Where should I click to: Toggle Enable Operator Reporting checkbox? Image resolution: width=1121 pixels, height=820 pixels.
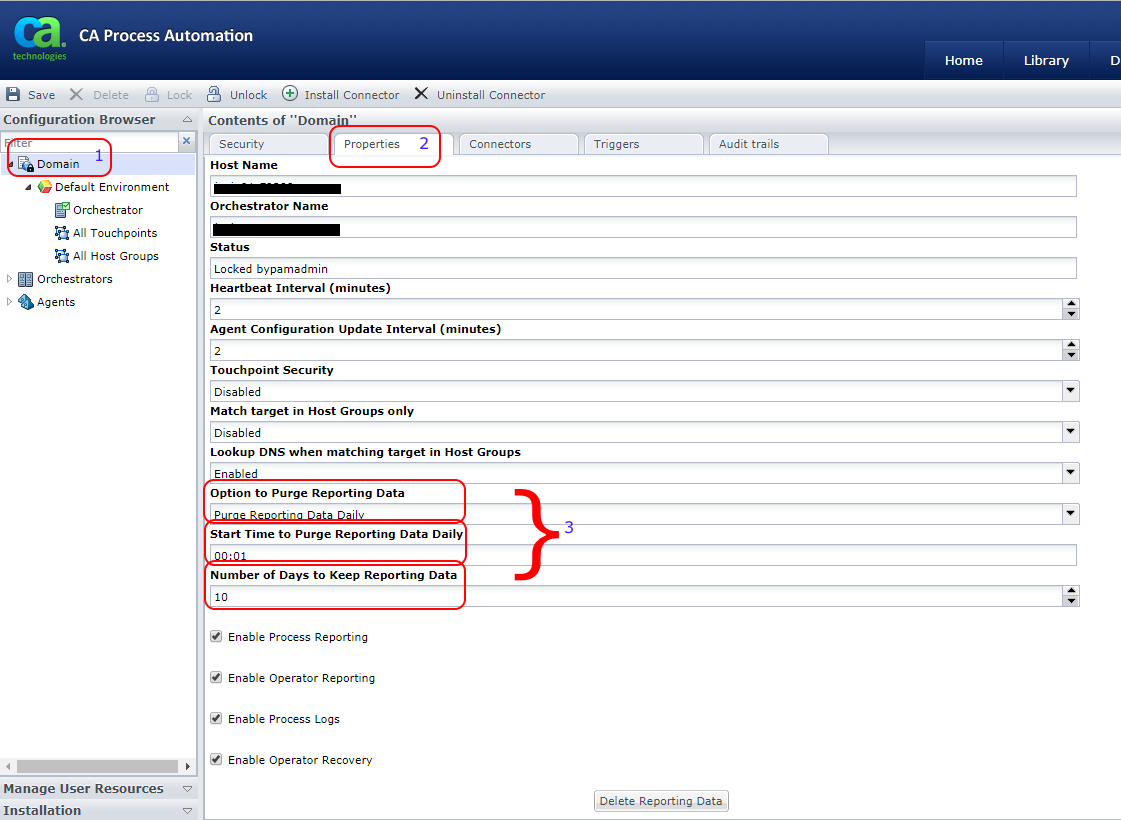(216, 677)
